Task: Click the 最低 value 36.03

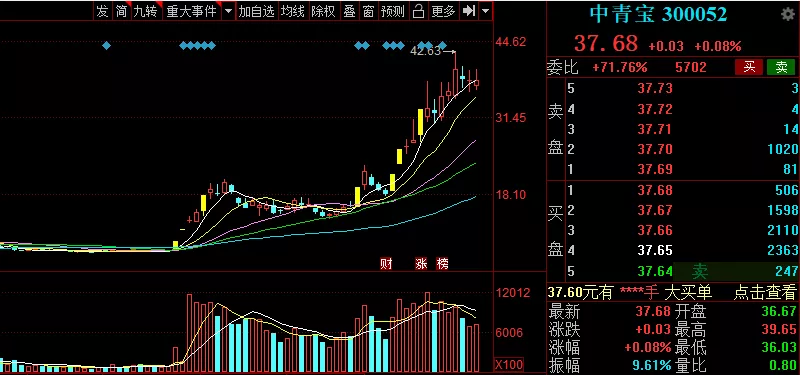Action: pyautogui.click(x=779, y=348)
